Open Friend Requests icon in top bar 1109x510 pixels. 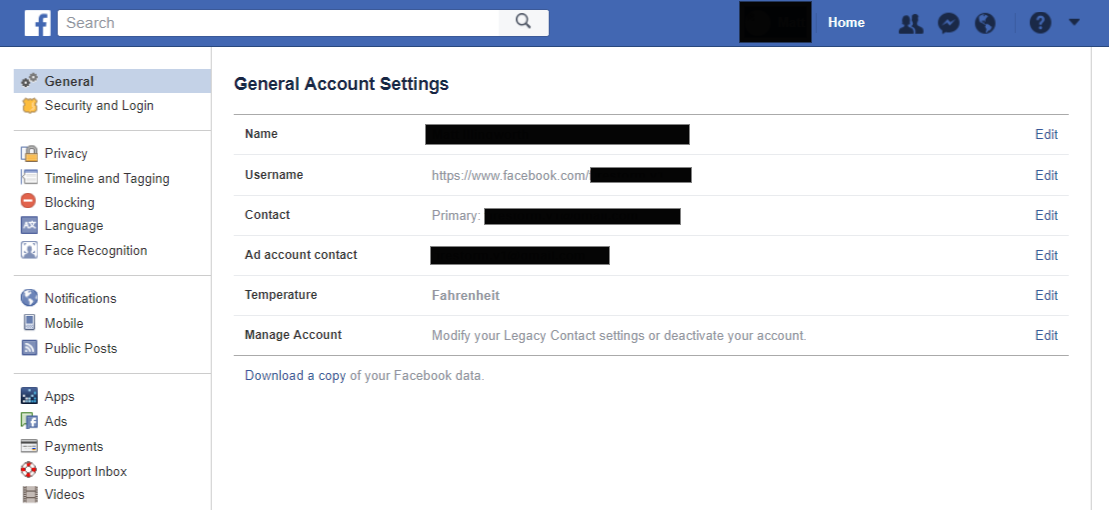click(x=911, y=23)
